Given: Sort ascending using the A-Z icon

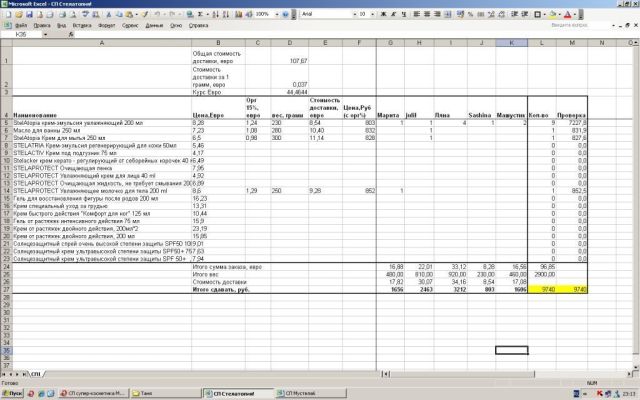Looking at the screenshot, I should [216, 14].
